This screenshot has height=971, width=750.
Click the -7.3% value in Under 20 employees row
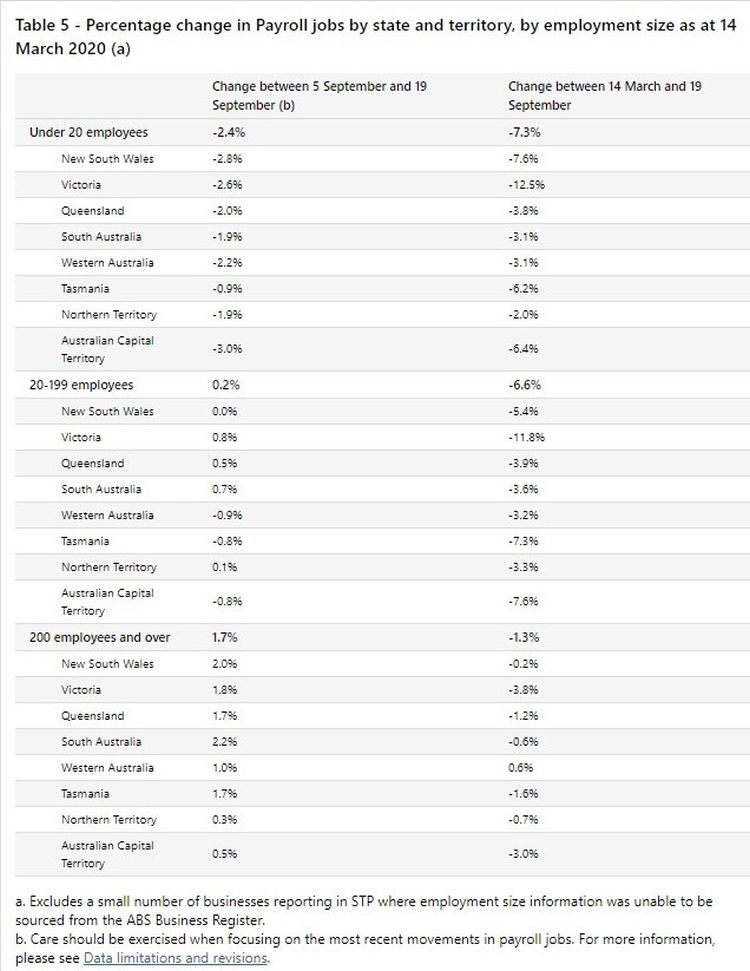pyautogui.click(x=525, y=133)
